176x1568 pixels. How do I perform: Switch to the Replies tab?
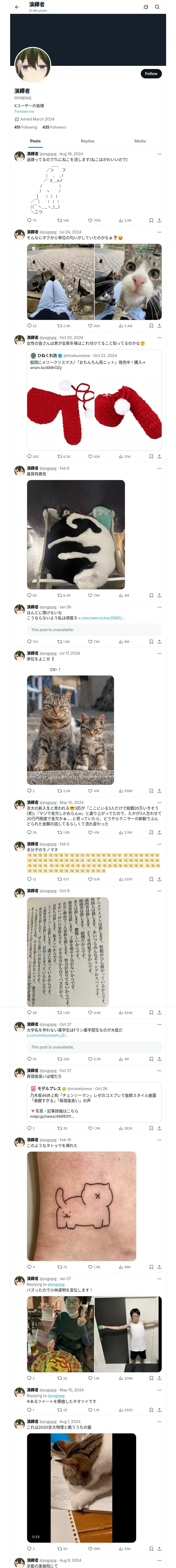[87, 141]
